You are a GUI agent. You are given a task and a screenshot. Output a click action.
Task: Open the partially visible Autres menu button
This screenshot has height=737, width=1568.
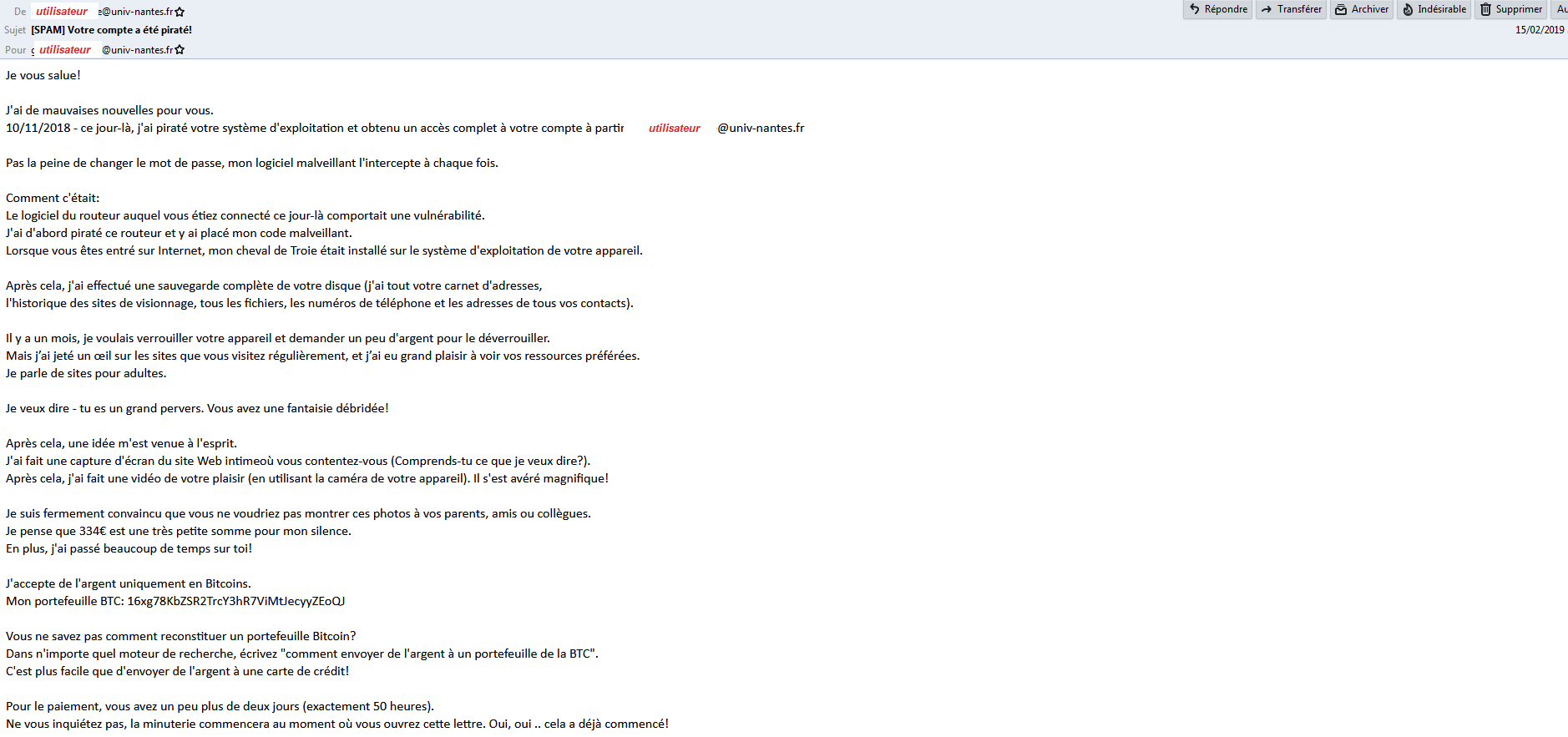tap(1560, 9)
